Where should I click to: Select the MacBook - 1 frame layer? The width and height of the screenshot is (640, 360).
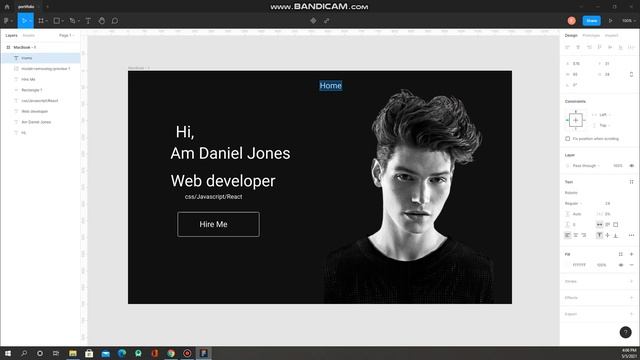(40, 47)
